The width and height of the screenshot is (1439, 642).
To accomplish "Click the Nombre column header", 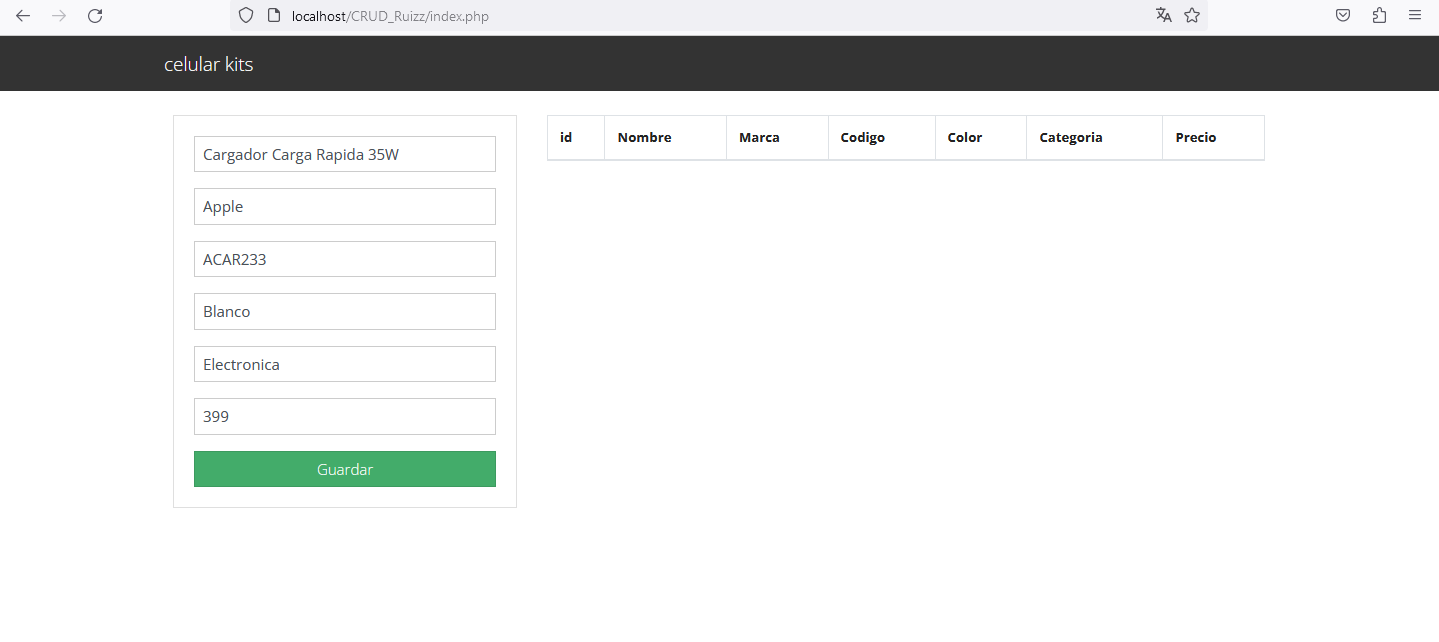I will [644, 137].
